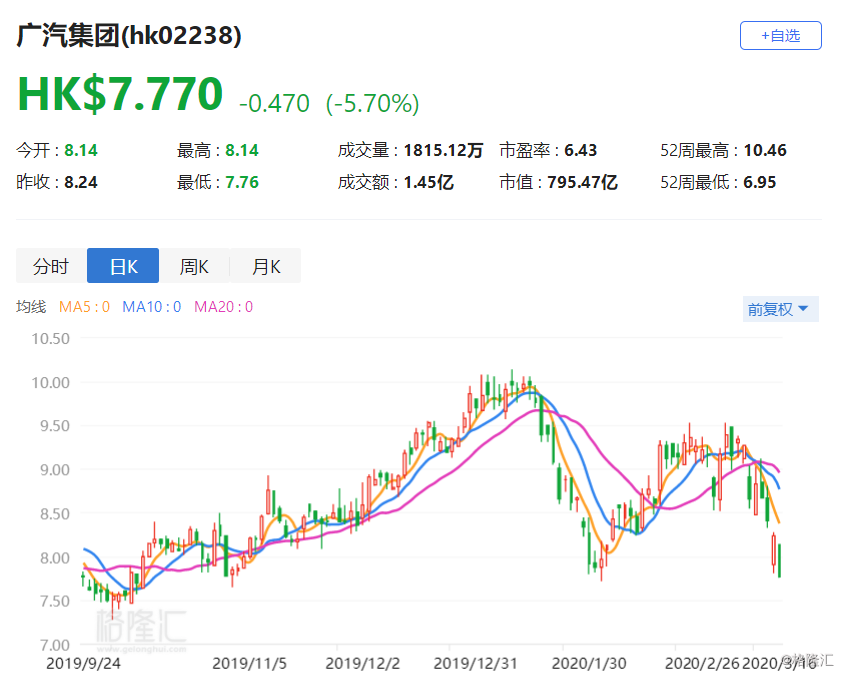Click the 2019/12/31 date axis label

coord(475,663)
